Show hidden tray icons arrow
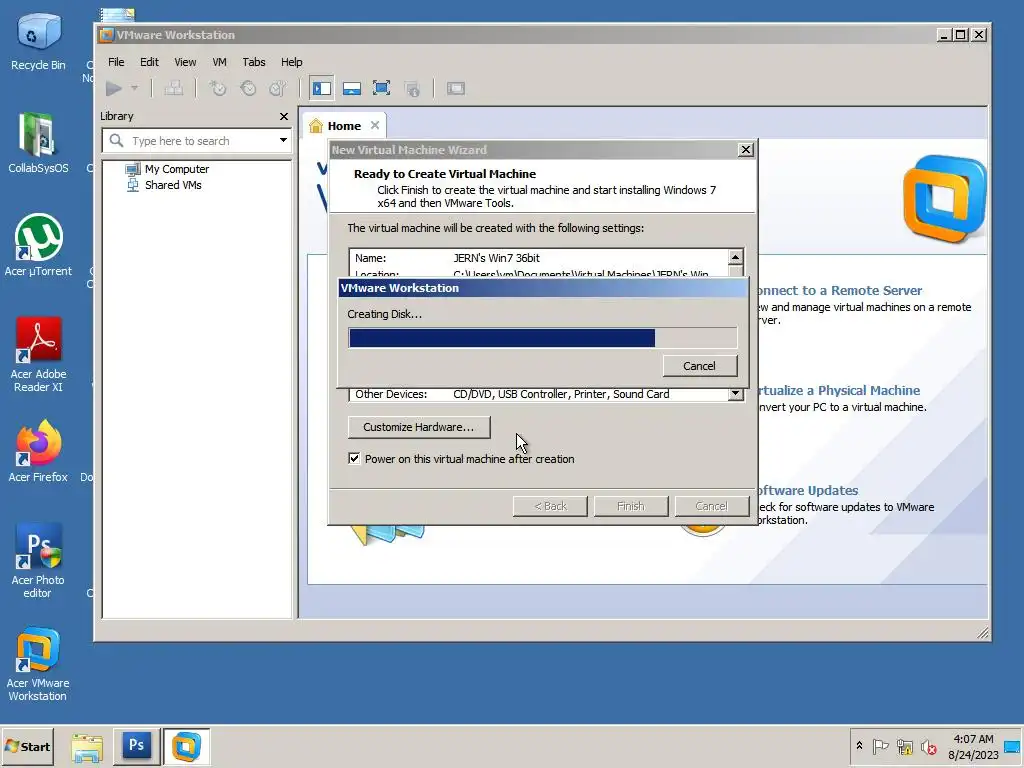The height and width of the screenshot is (768, 1024). [x=859, y=746]
